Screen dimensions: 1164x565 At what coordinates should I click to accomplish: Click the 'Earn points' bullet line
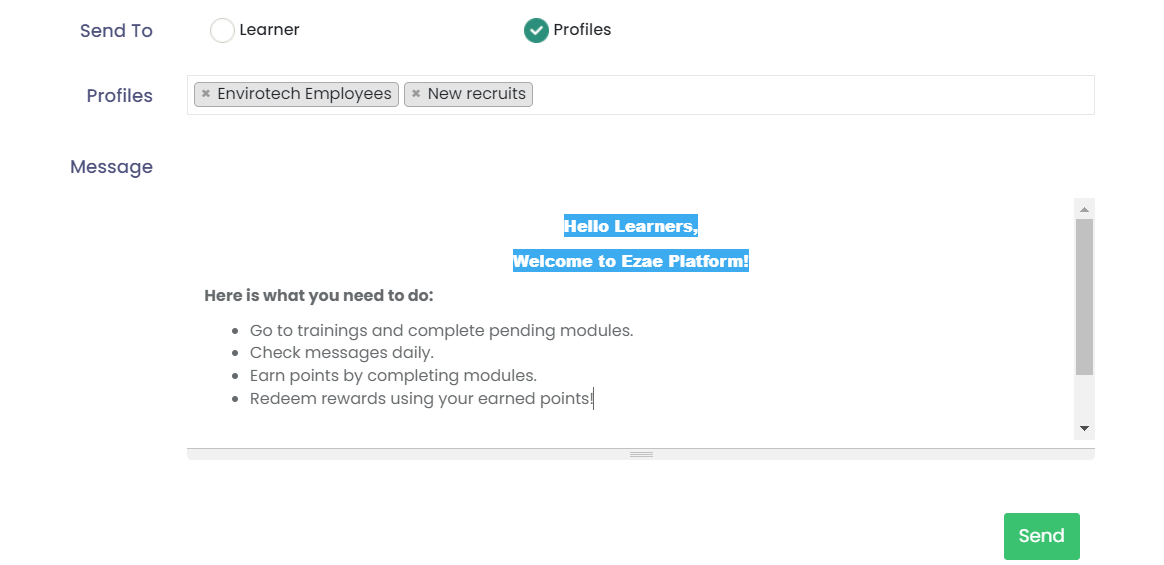coord(393,376)
